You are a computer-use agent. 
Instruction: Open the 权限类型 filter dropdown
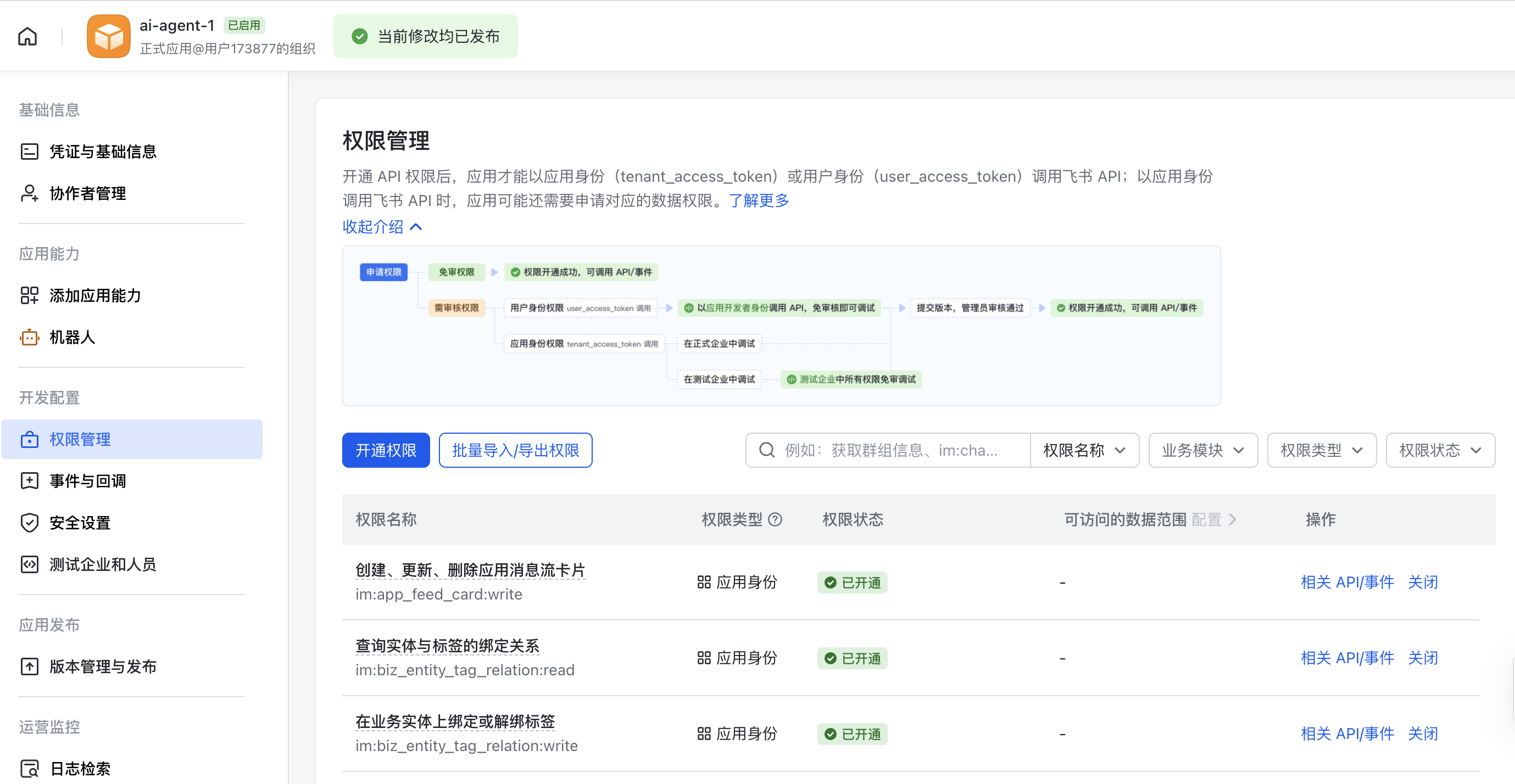click(x=1322, y=450)
